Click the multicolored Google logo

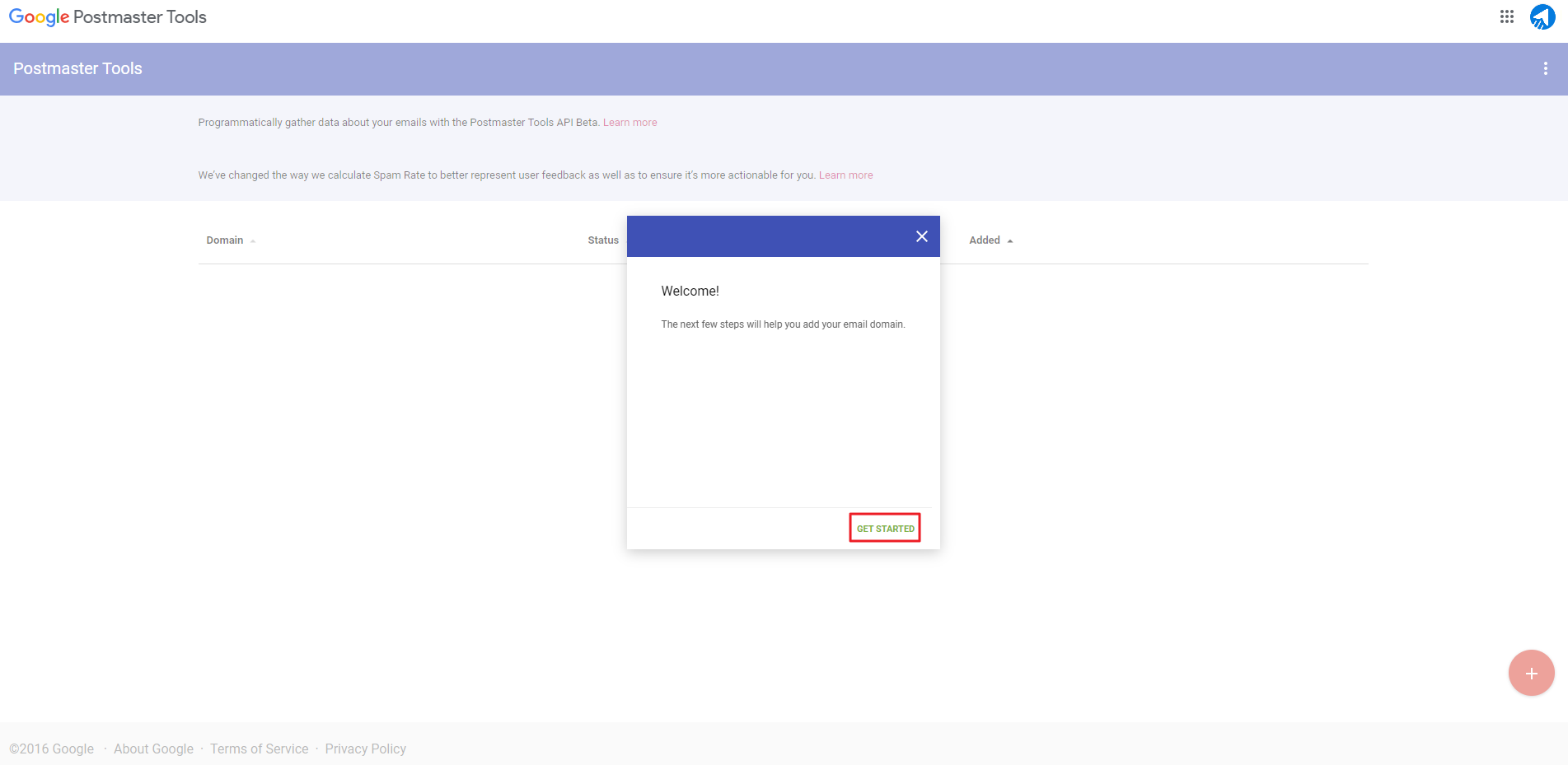point(38,16)
